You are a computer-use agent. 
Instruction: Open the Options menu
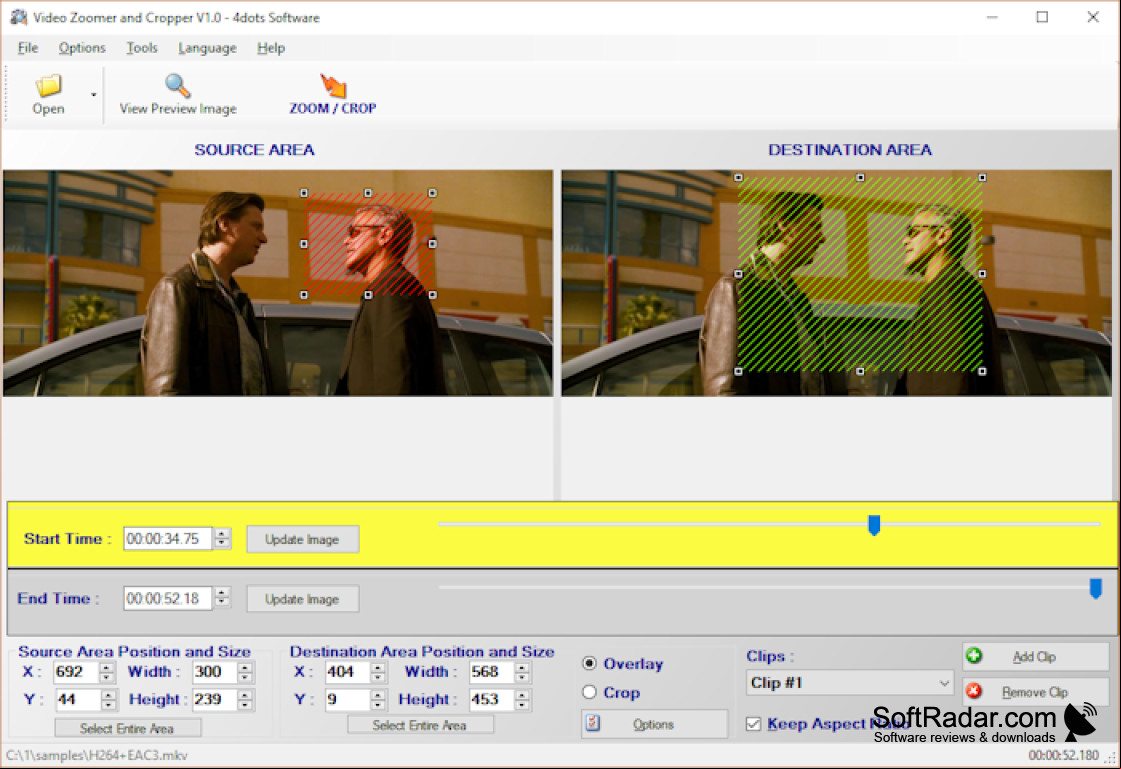pos(82,48)
